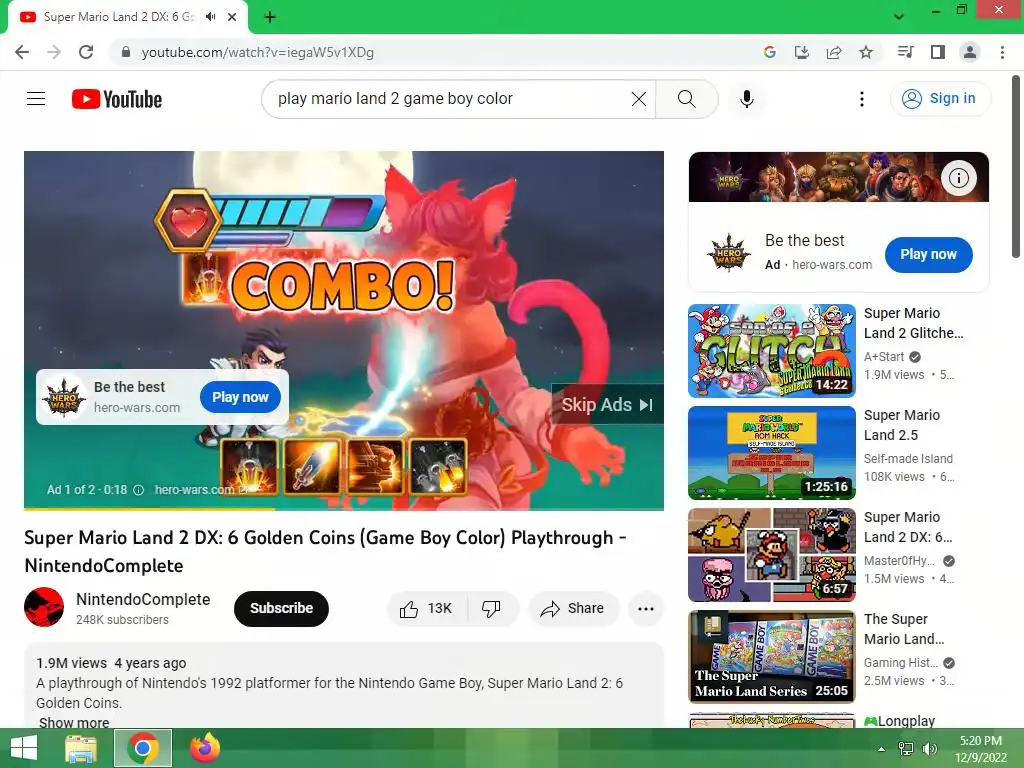Subscribe to NintendoComplete
Screen dimensions: 1024x768
pos(281,608)
